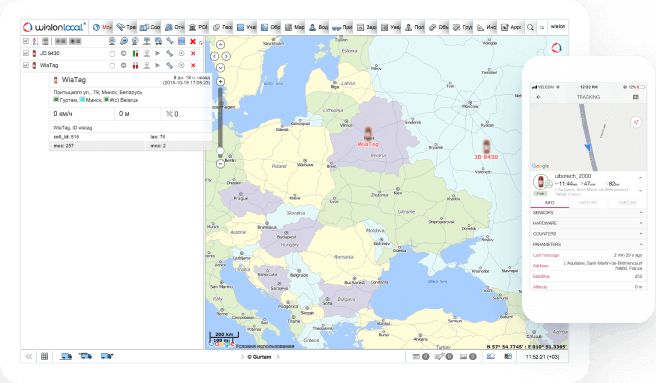Viewport: 656px width, 383px height.
Task: Open the POI tab
Action: (x=198, y=27)
